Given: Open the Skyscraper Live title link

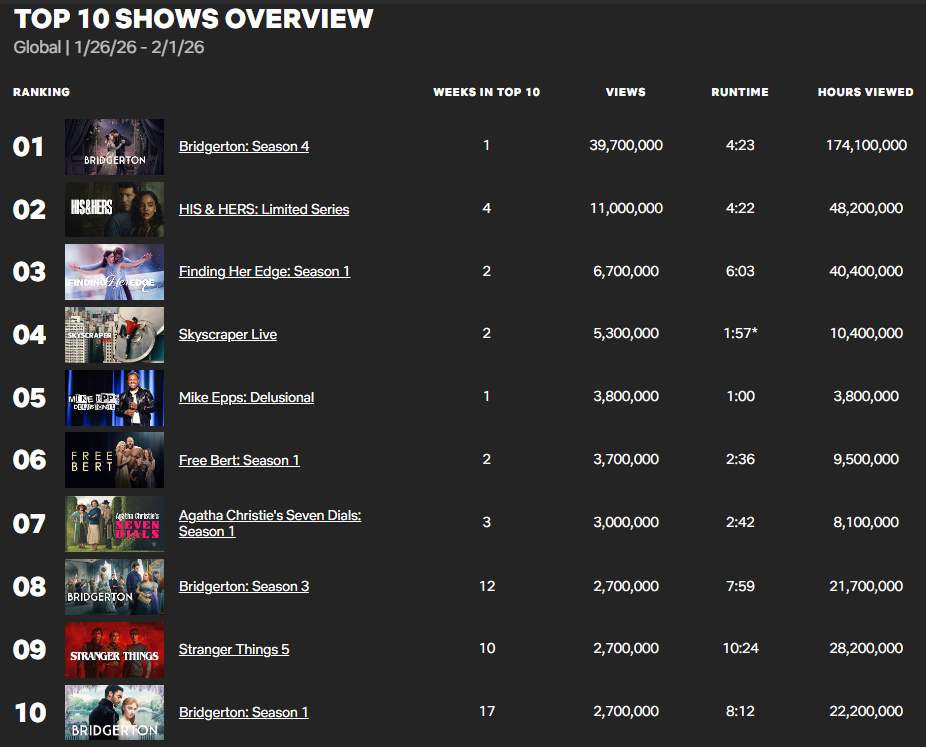Looking at the screenshot, I should tap(228, 335).
